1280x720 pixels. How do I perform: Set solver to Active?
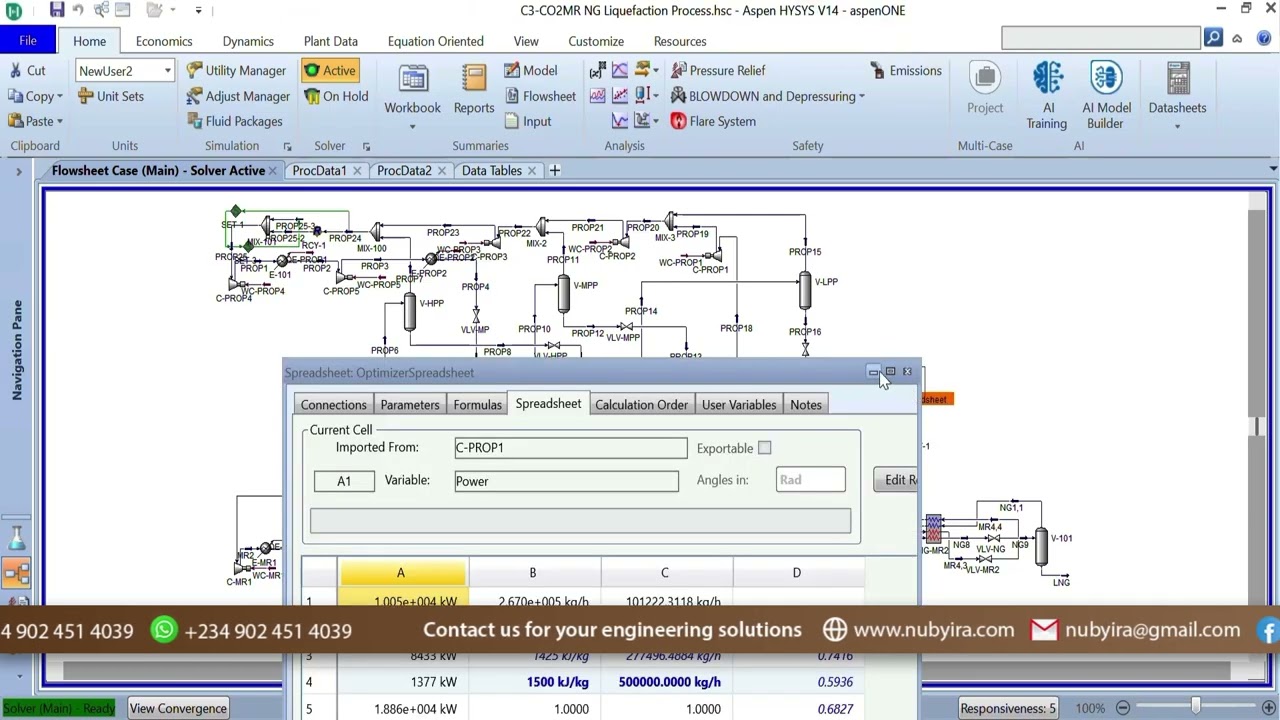click(x=330, y=70)
